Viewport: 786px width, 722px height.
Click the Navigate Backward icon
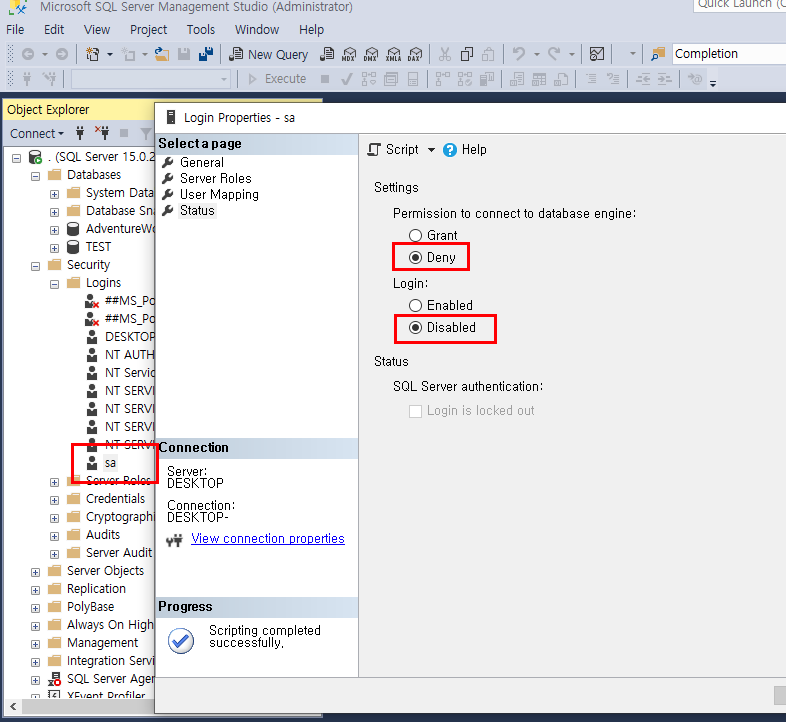point(28,54)
